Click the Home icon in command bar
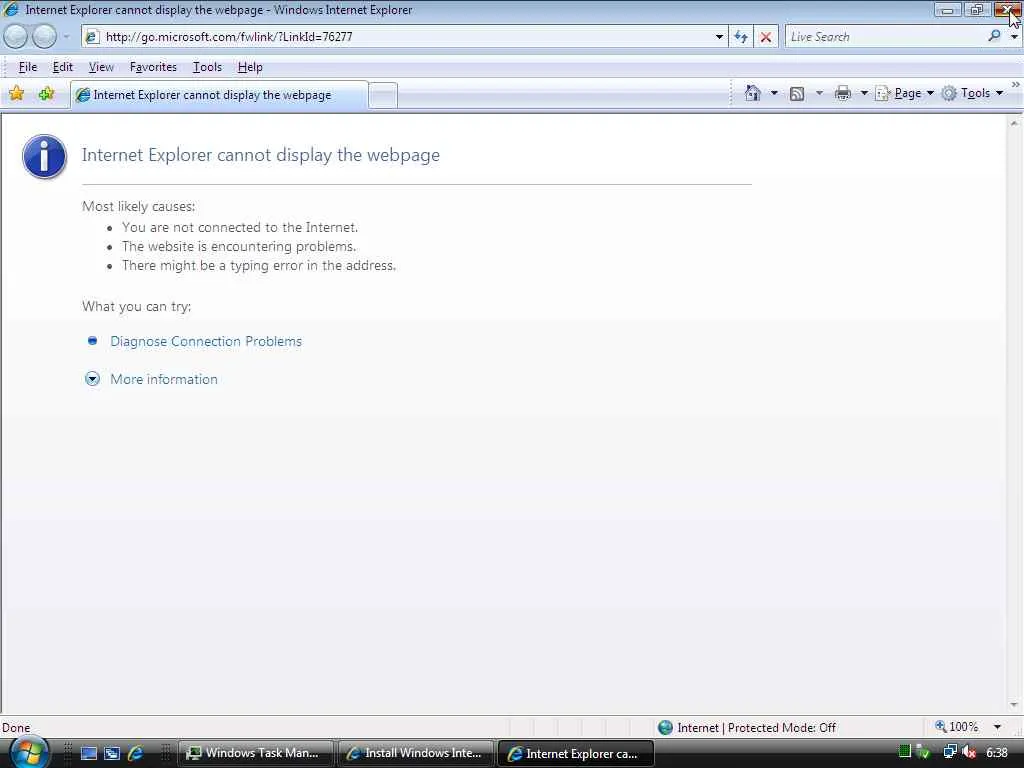 (x=752, y=93)
